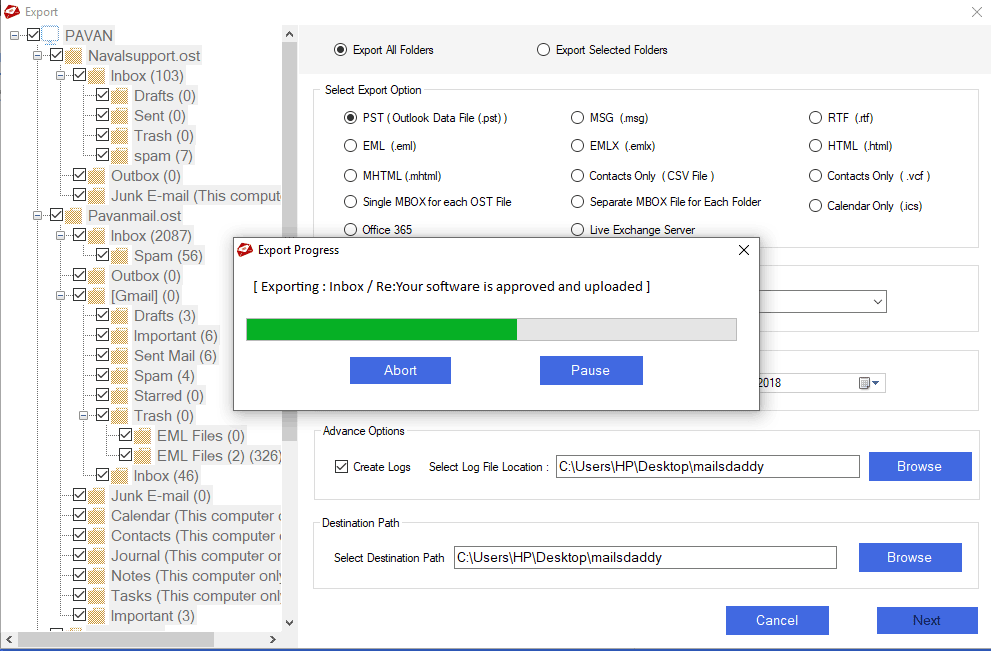Uncheck the Create Logs checkbox
The width and height of the screenshot is (991, 651).
(341, 466)
